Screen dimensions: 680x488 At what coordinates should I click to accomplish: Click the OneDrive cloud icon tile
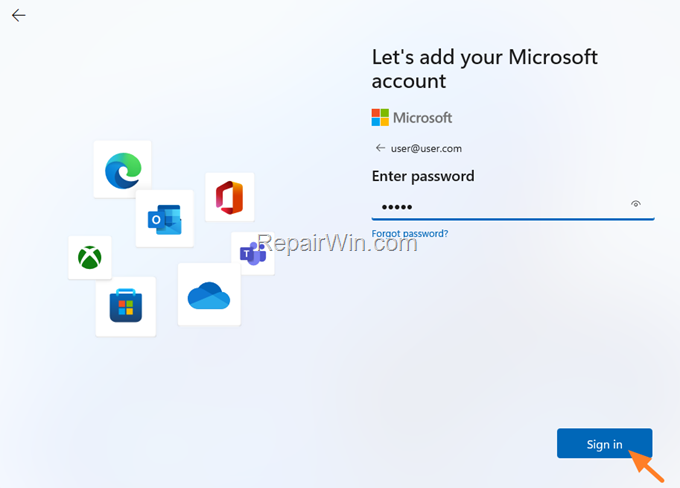(209, 294)
